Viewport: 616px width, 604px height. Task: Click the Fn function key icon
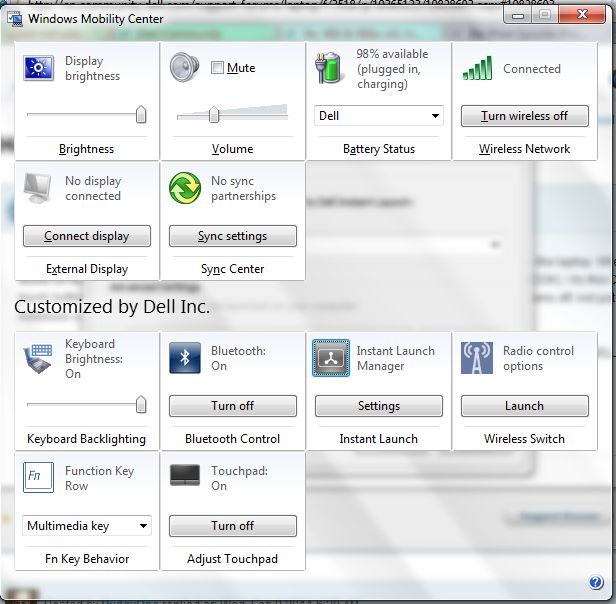coord(38,477)
